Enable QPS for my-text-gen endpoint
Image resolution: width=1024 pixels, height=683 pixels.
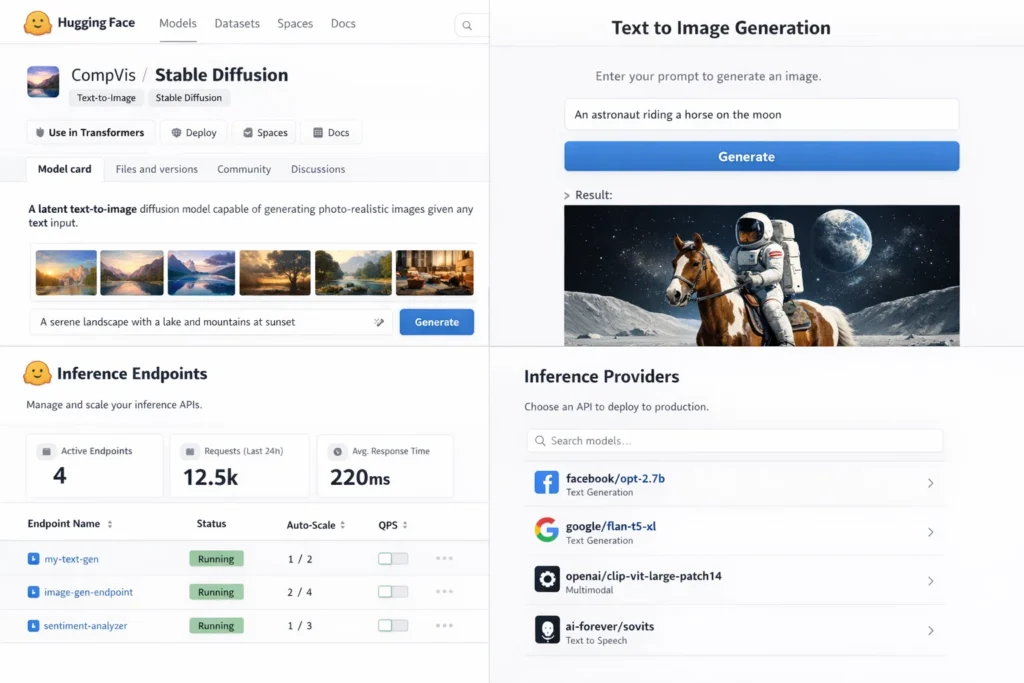(392, 558)
